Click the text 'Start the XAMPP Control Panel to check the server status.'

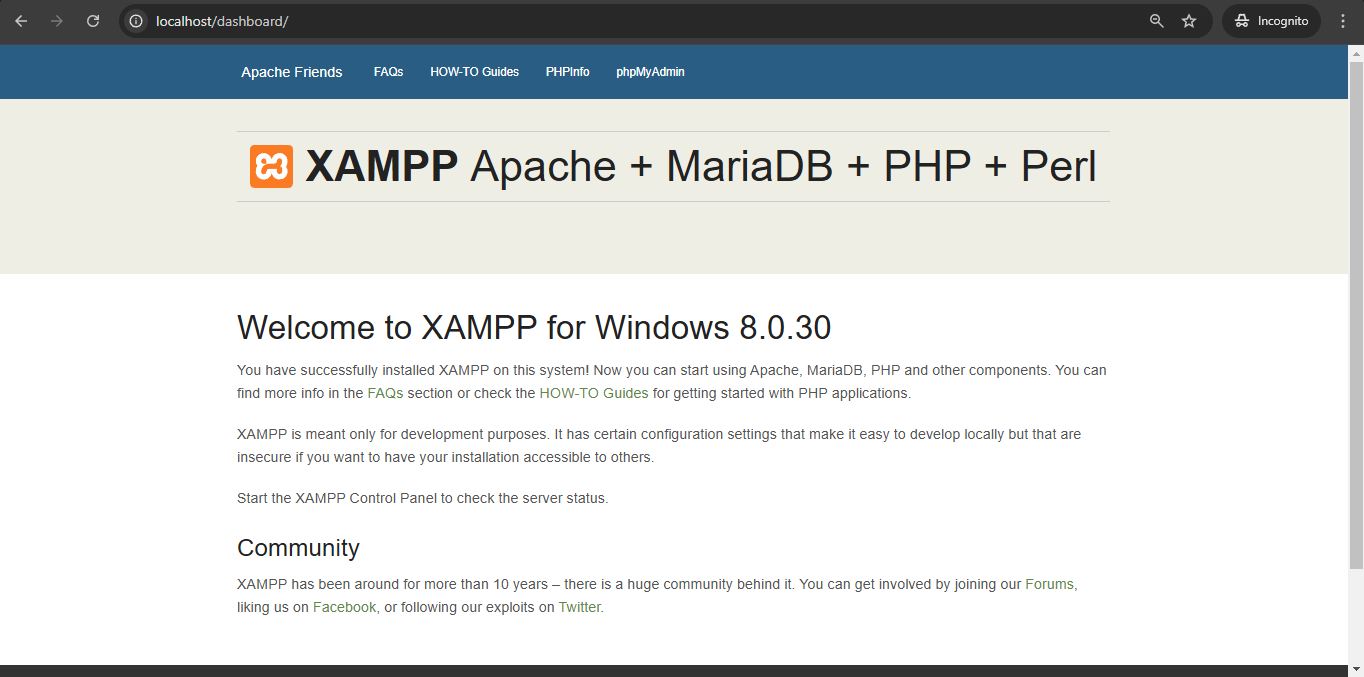422,498
